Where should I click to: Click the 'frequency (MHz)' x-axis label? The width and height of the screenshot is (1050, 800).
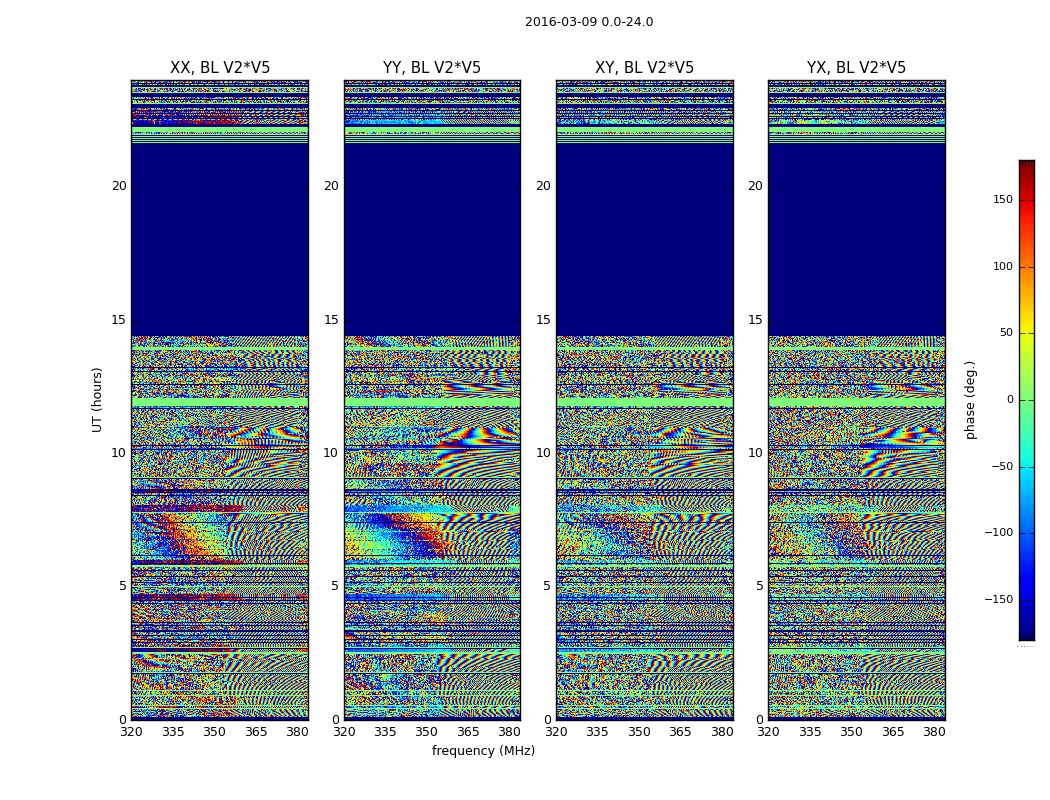[x=483, y=751]
